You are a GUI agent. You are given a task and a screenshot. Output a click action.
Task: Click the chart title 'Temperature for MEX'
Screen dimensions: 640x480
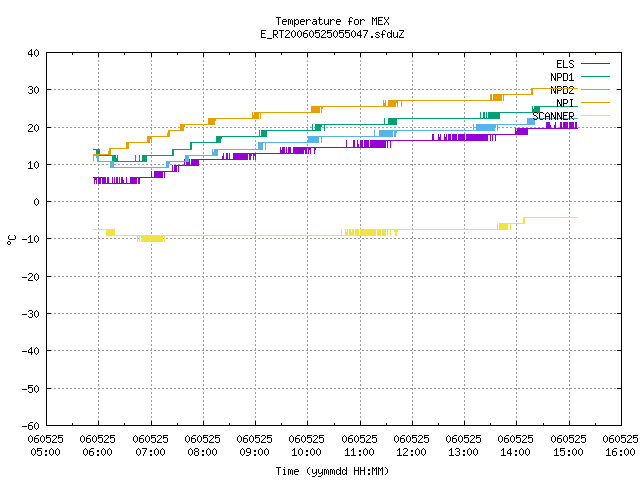332,21
